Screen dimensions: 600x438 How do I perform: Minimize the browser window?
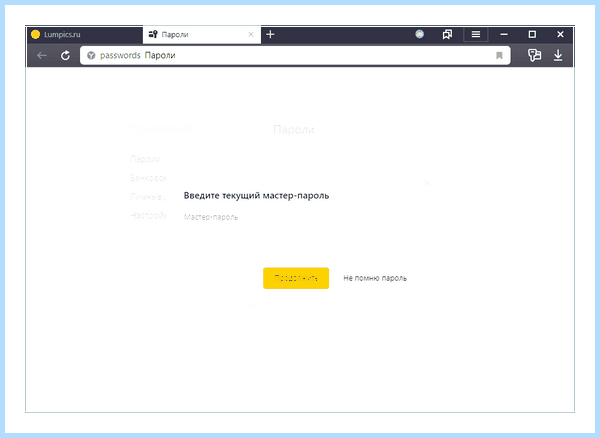504,34
